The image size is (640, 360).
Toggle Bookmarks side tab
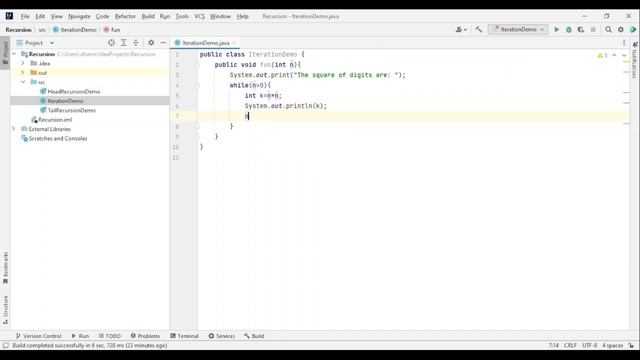(5, 268)
